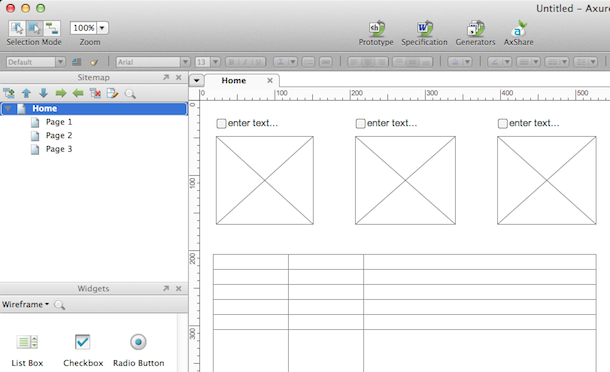Indent page with green right arrow
610x372 pixels.
click(x=61, y=93)
